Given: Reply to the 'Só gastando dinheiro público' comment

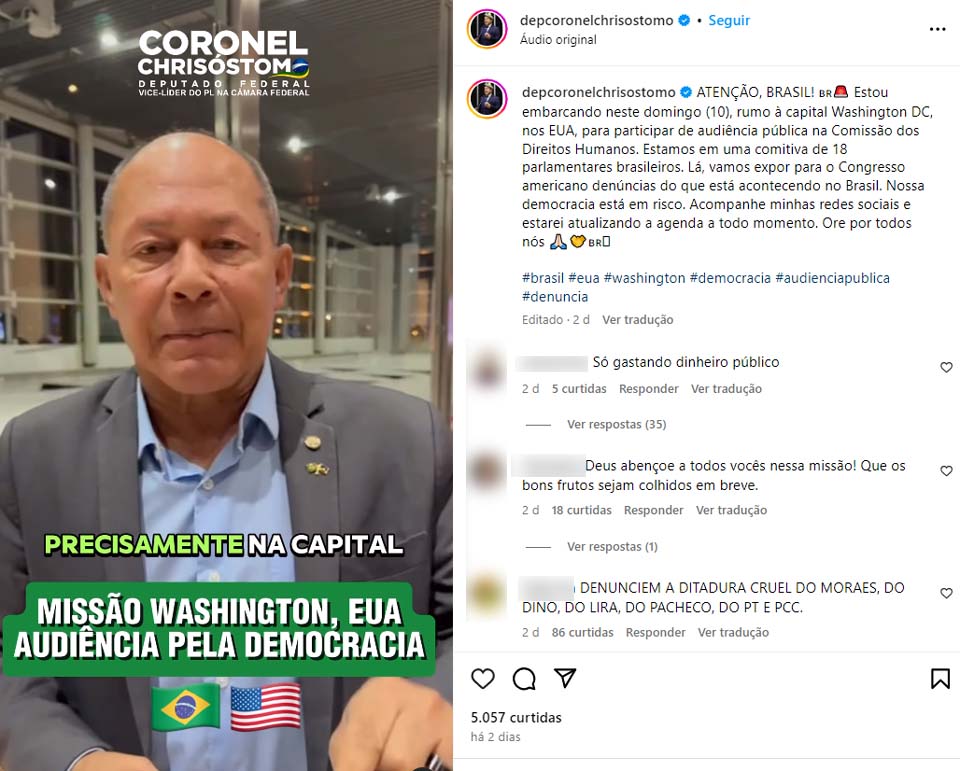Looking at the screenshot, I should [648, 389].
